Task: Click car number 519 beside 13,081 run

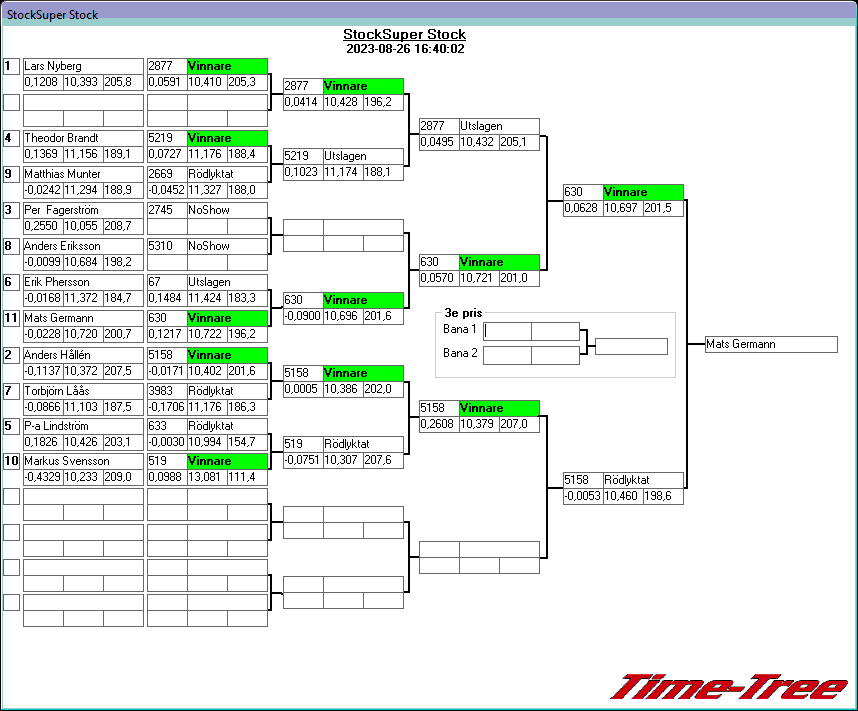Action: pos(167,461)
